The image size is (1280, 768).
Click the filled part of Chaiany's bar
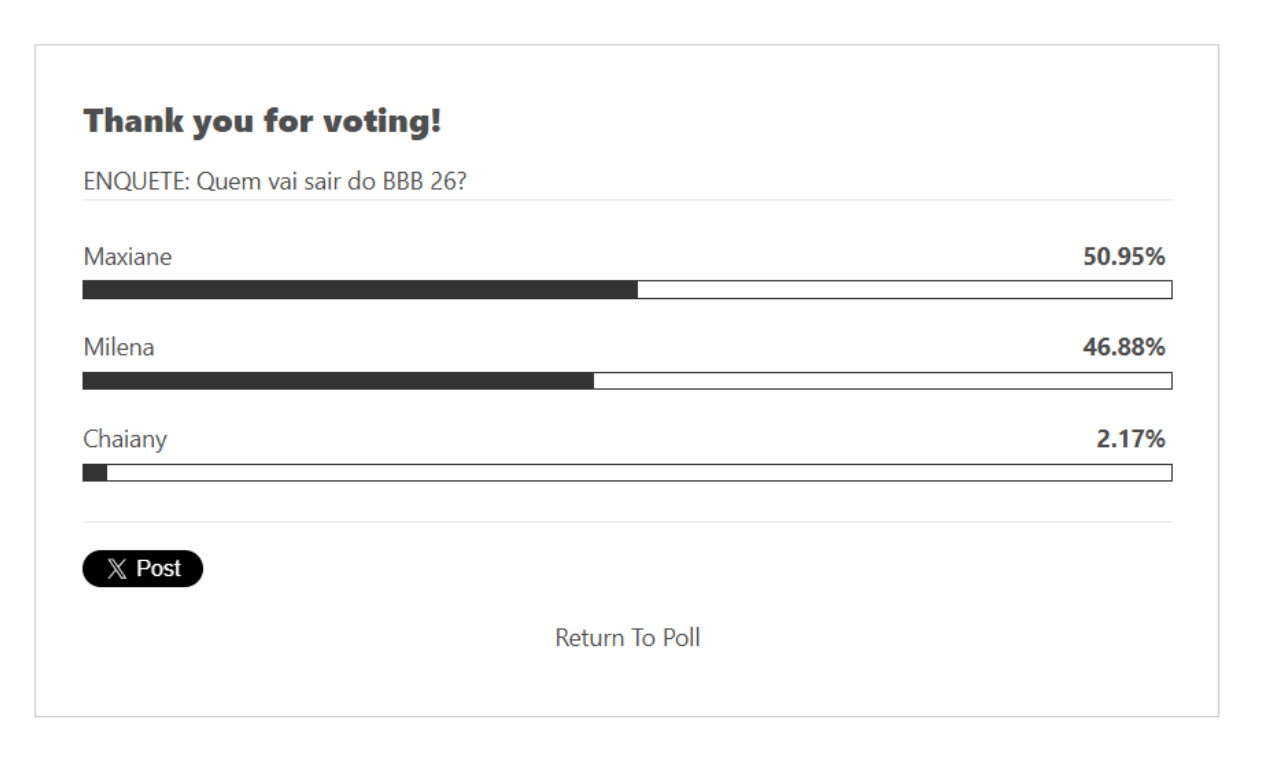point(95,473)
